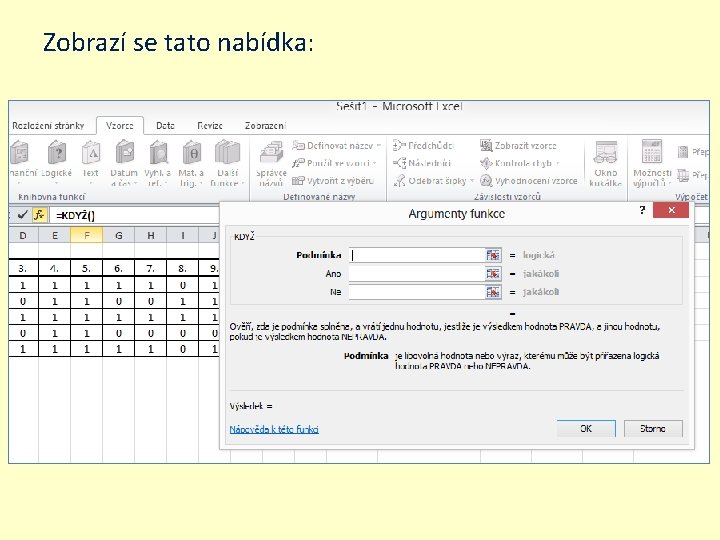The height and width of the screenshot is (540, 720).
Task: Click the Ano input field
Action: point(417,274)
